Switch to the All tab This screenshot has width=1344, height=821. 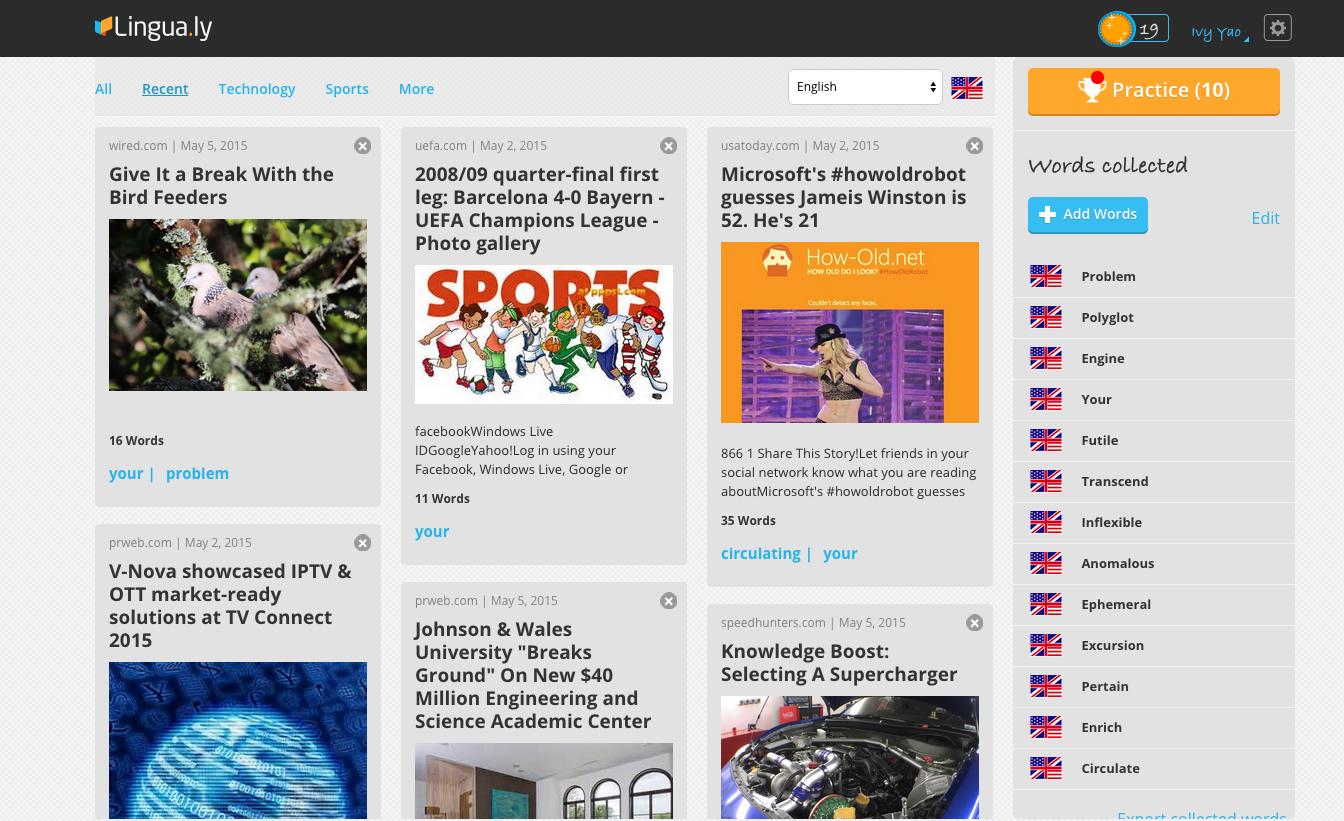pos(103,89)
